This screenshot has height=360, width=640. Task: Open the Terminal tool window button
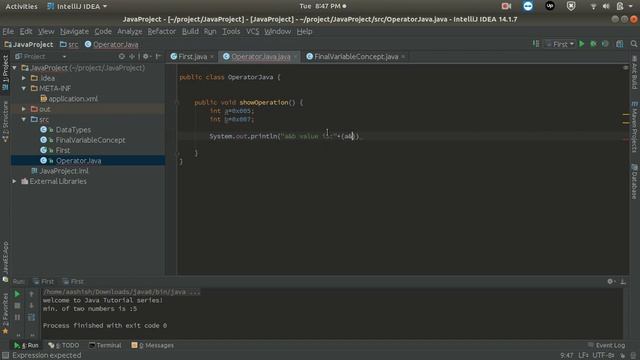click(x=105, y=345)
